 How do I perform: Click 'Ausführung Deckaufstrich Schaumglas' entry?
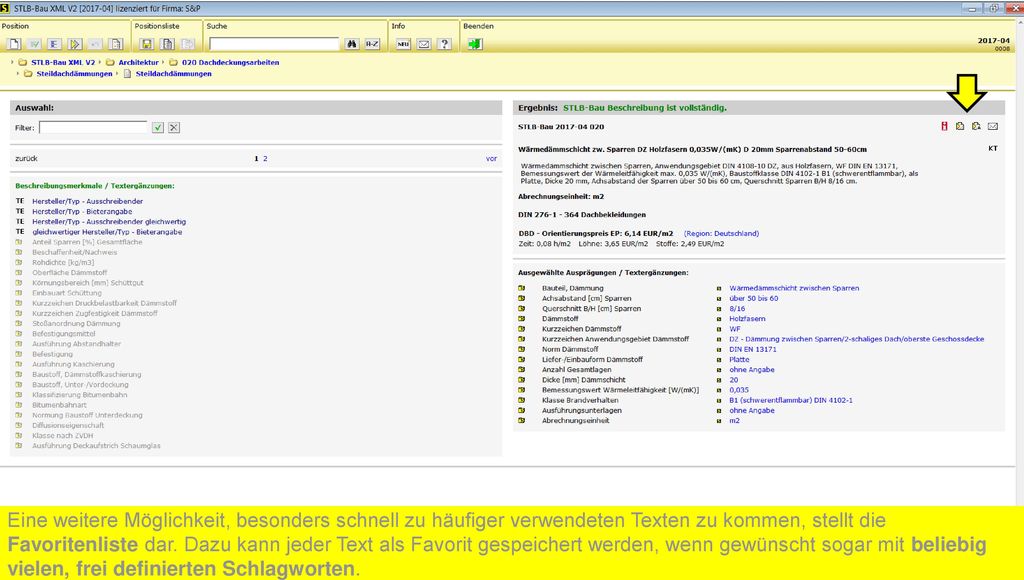tap(96, 445)
